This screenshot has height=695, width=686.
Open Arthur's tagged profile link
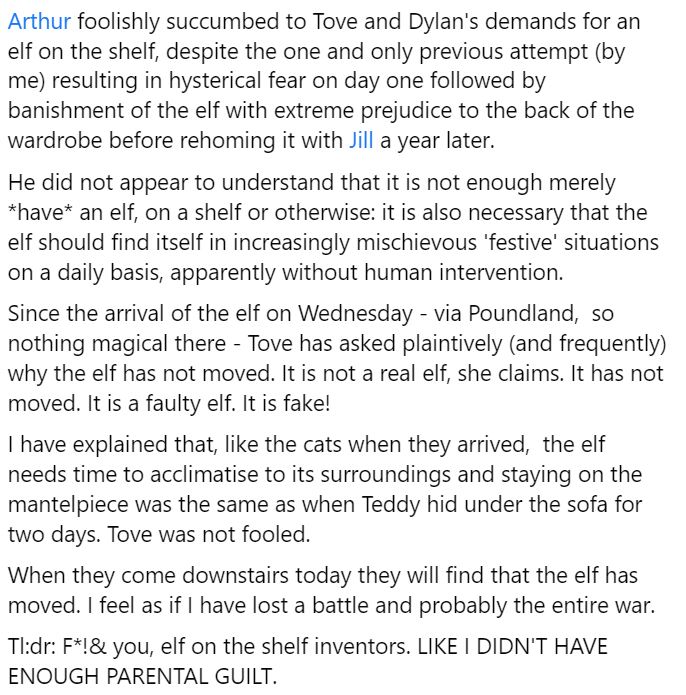[39, 21]
